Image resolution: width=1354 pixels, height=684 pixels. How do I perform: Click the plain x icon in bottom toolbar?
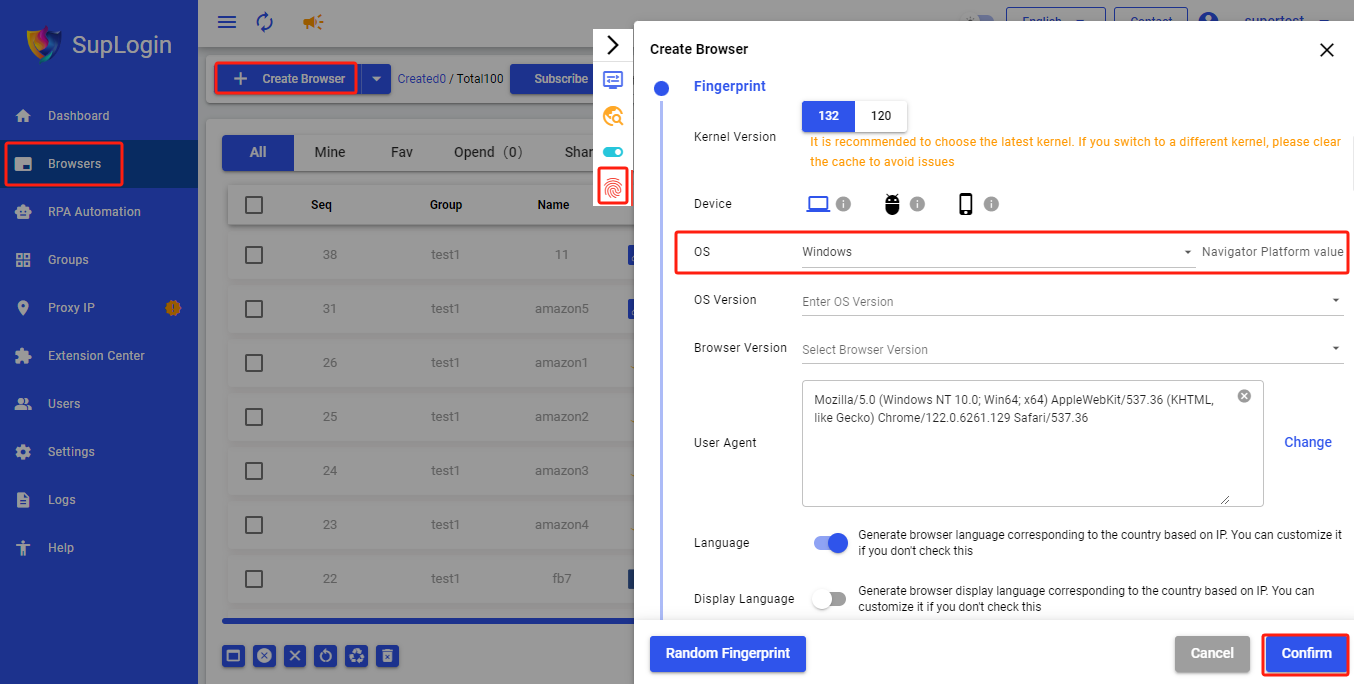coord(295,656)
